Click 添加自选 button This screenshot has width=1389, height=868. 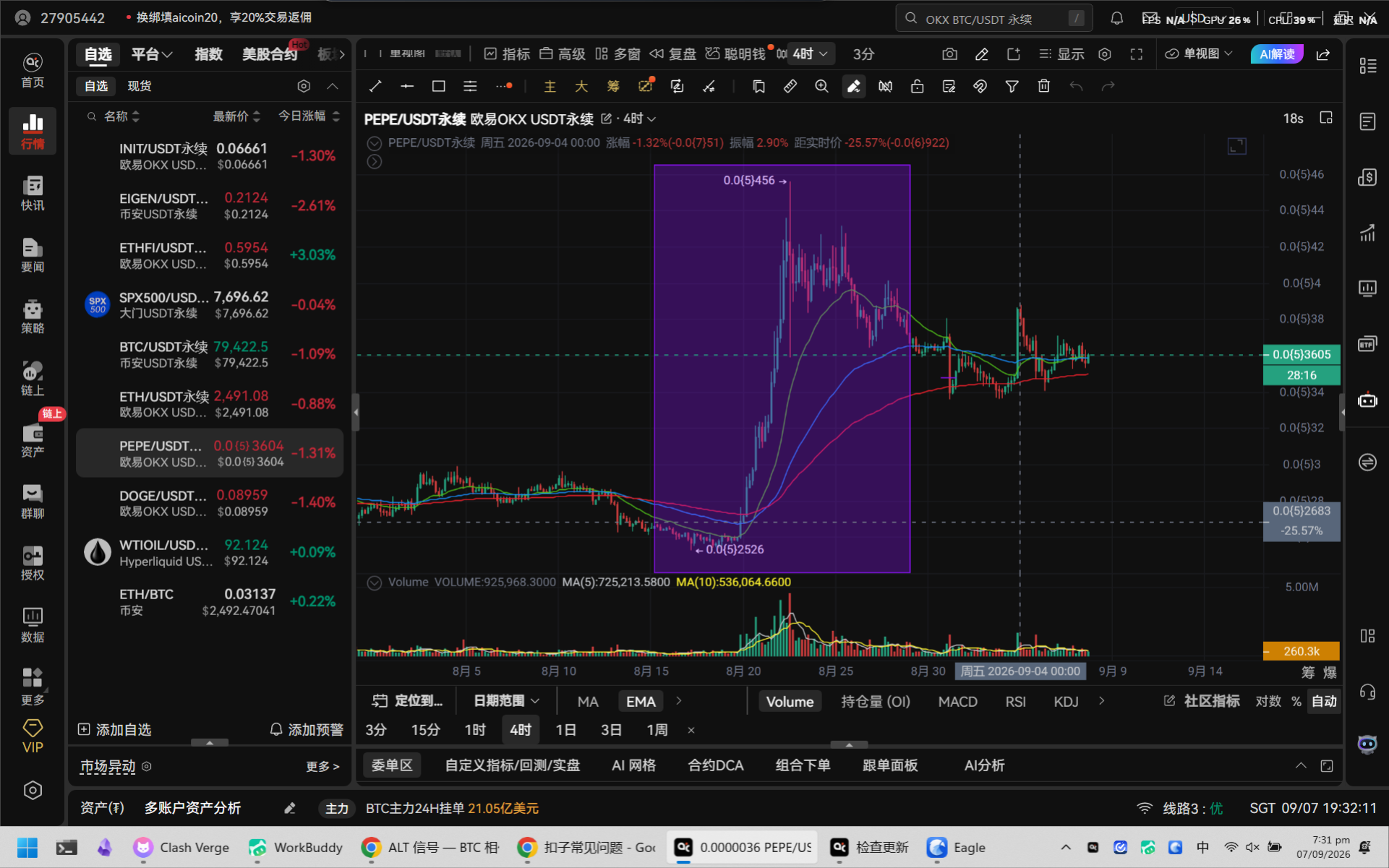point(115,730)
